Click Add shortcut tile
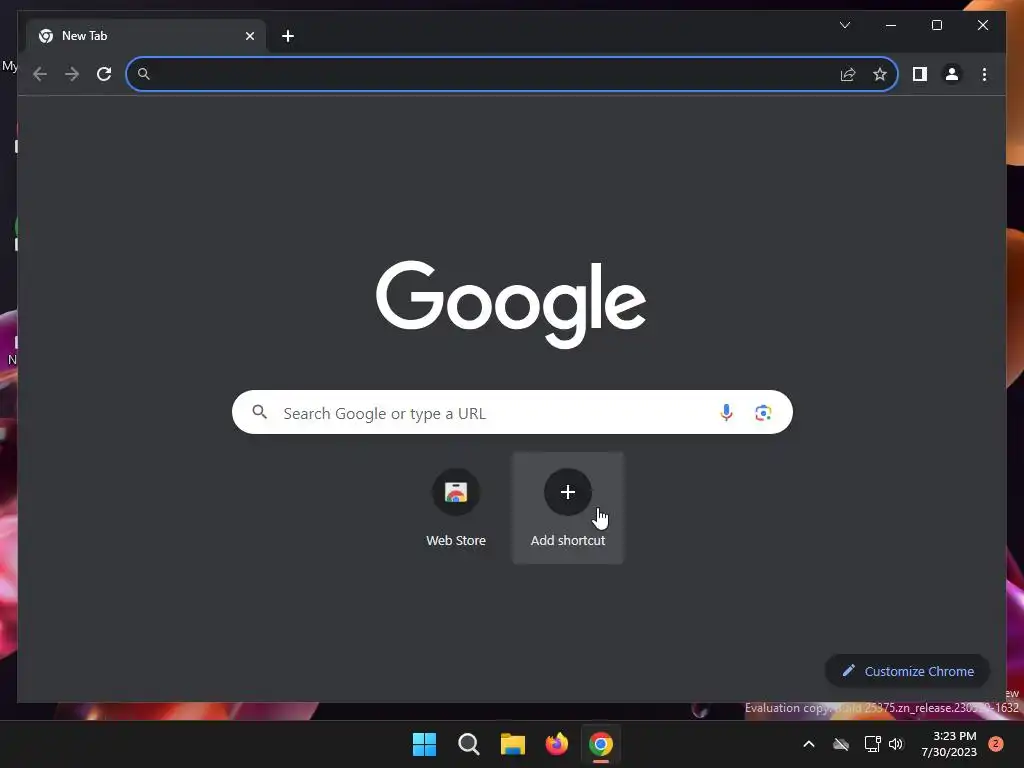Screen dimensions: 1024x768 [x=568, y=507]
